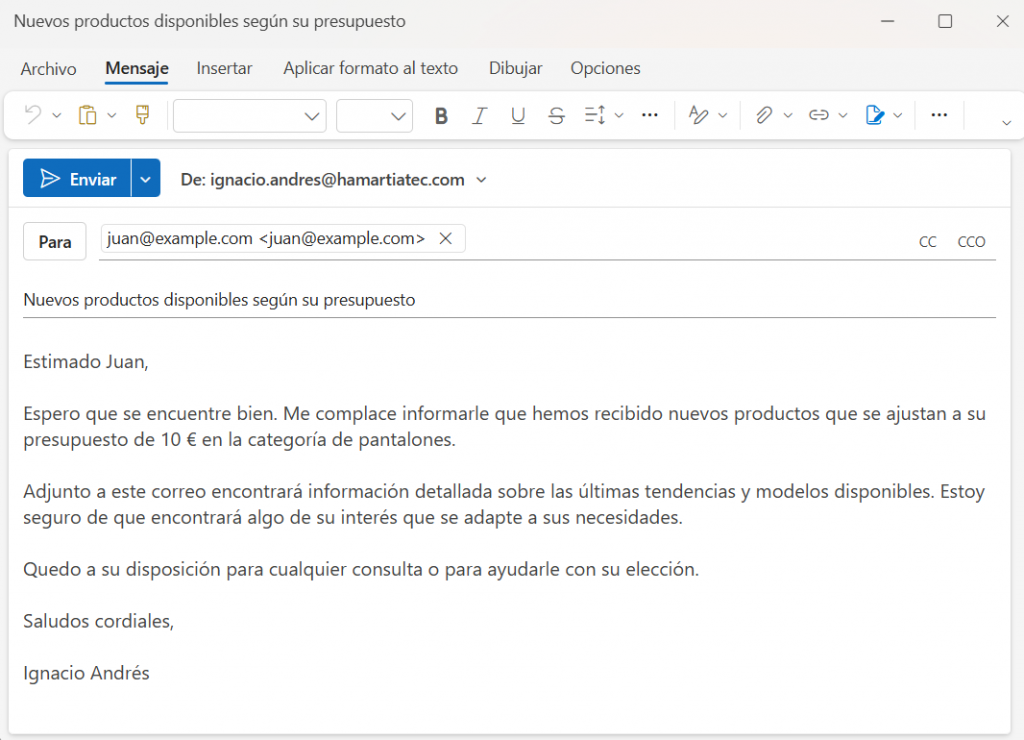Open the font name dropdown
Screen dimensions: 1024x740
pyautogui.click(x=250, y=116)
